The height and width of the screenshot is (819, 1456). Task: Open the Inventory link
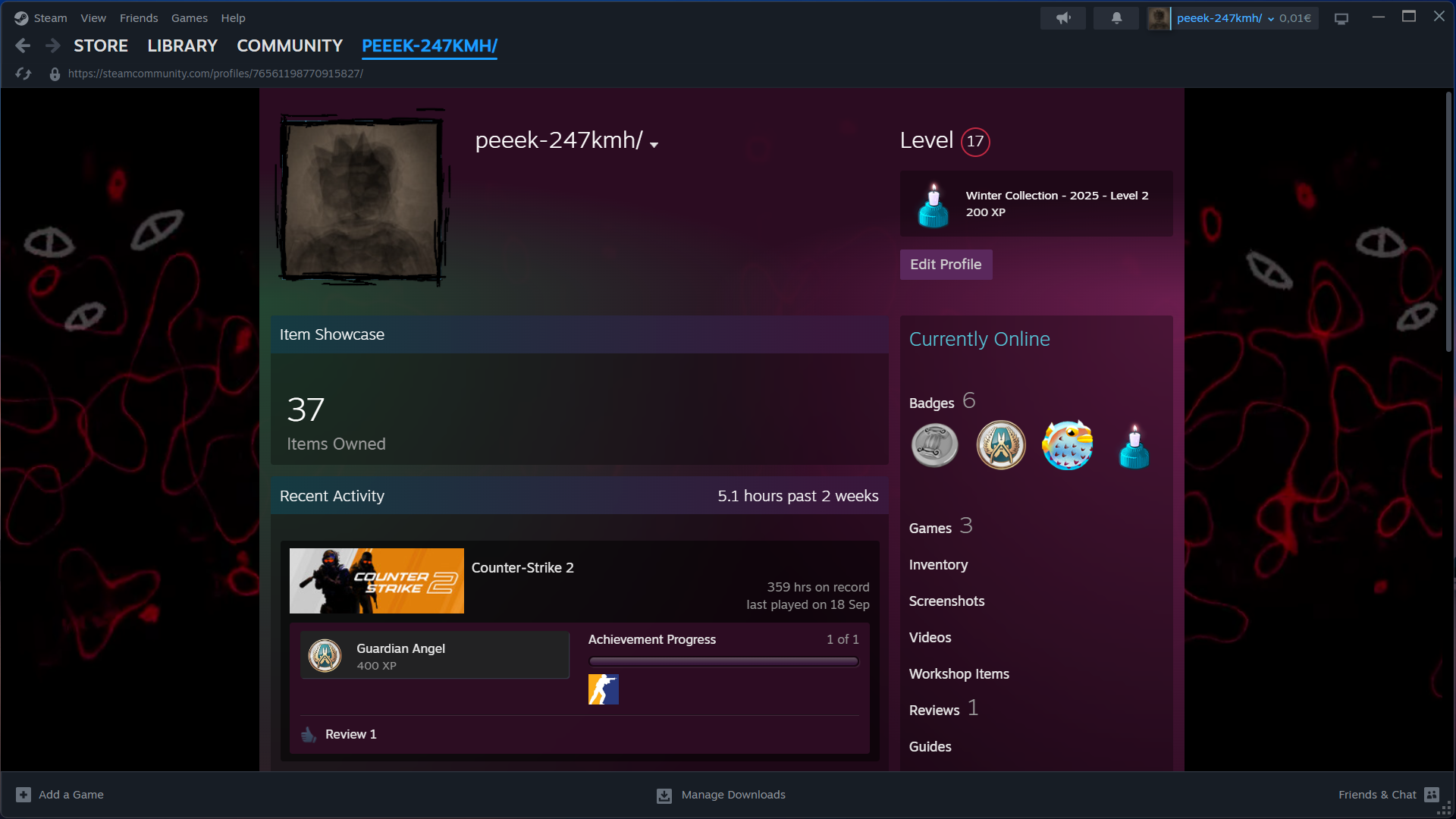point(938,565)
